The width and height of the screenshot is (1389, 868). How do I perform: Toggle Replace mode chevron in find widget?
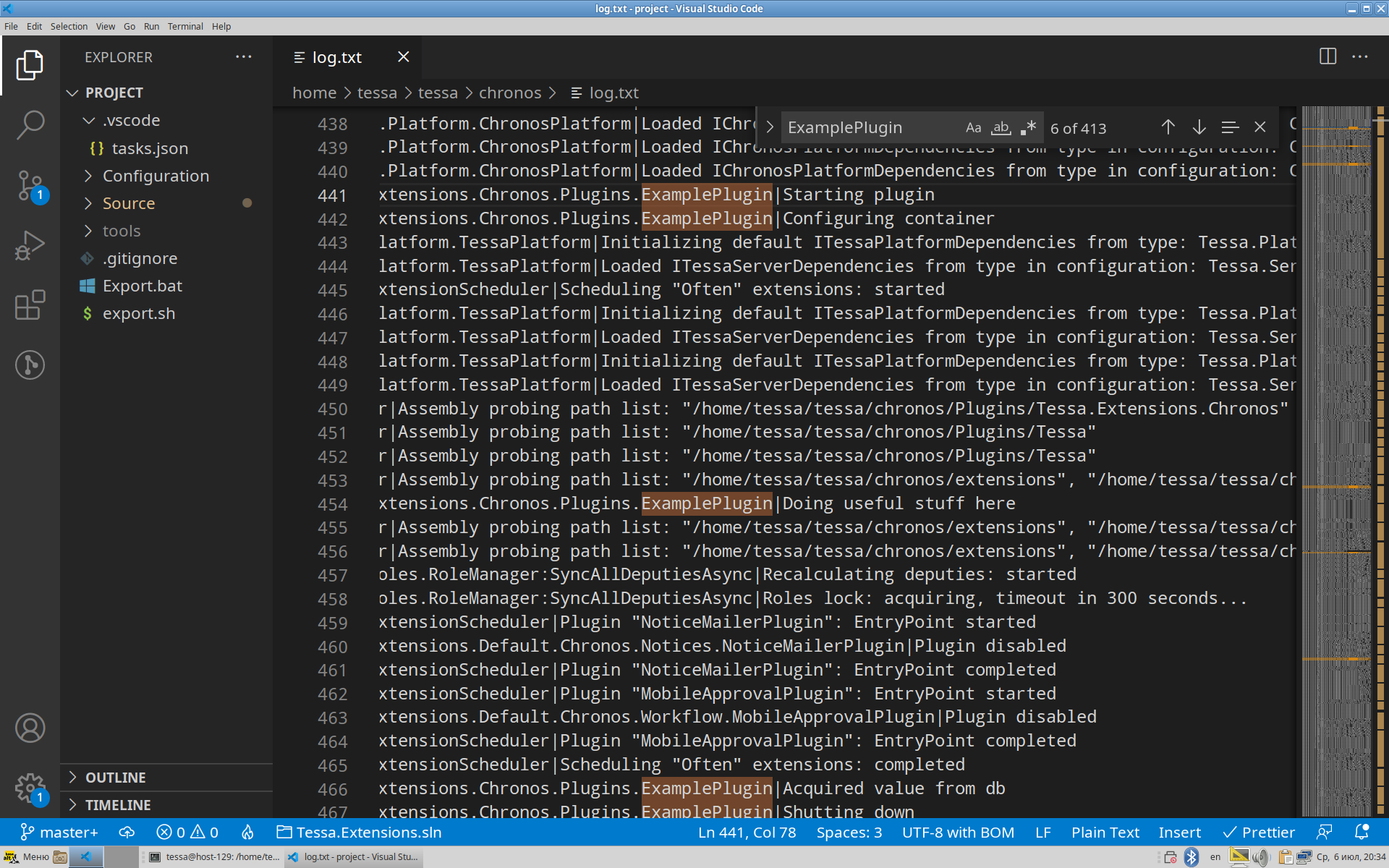[x=770, y=128]
